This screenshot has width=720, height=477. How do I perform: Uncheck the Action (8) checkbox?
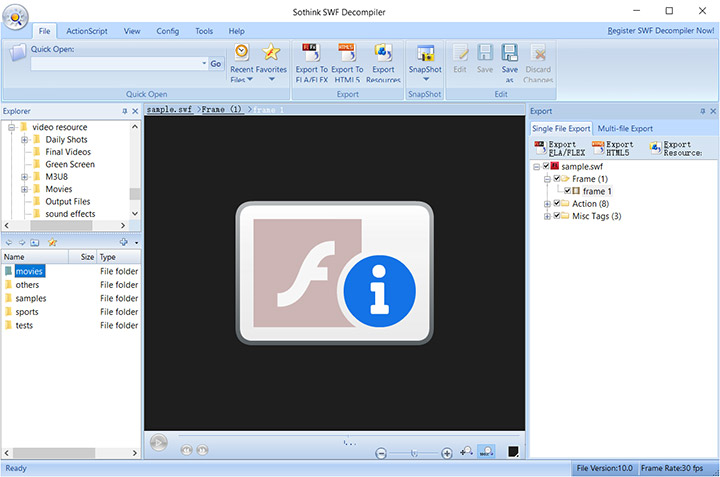tap(558, 204)
